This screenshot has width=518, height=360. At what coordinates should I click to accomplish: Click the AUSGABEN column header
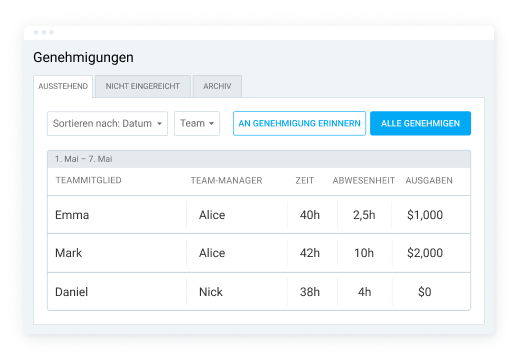tap(429, 180)
